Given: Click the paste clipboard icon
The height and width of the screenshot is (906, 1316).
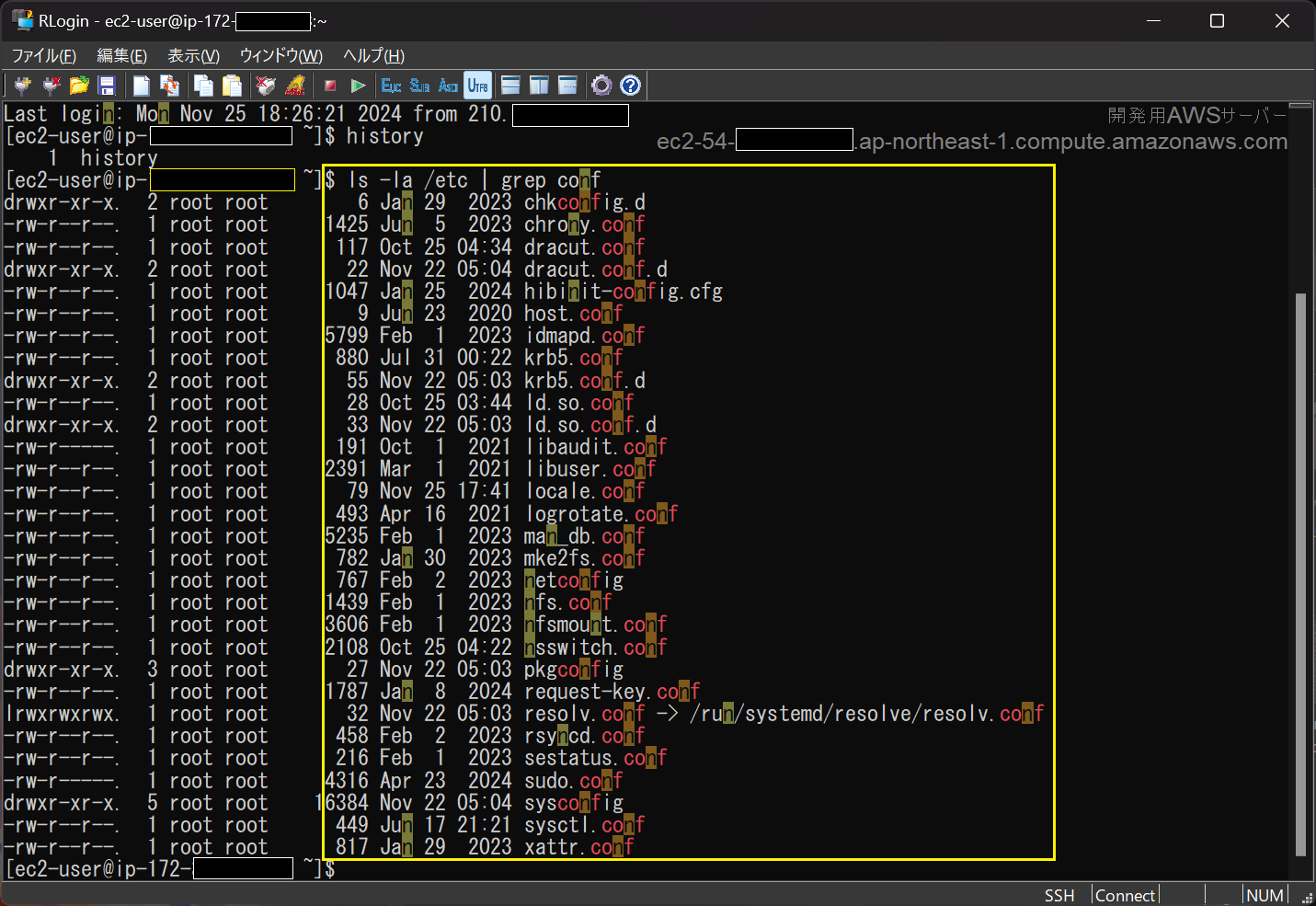Looking at the screenshot, I should (x=232, y=86).
